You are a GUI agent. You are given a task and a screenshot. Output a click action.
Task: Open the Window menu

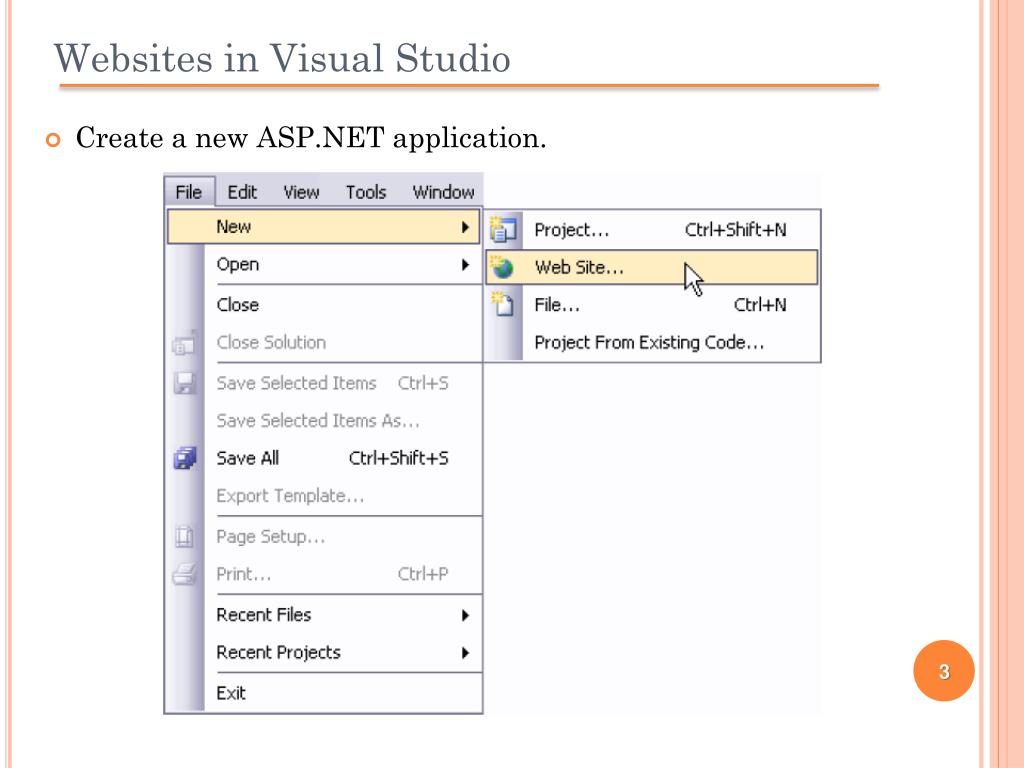443,192
